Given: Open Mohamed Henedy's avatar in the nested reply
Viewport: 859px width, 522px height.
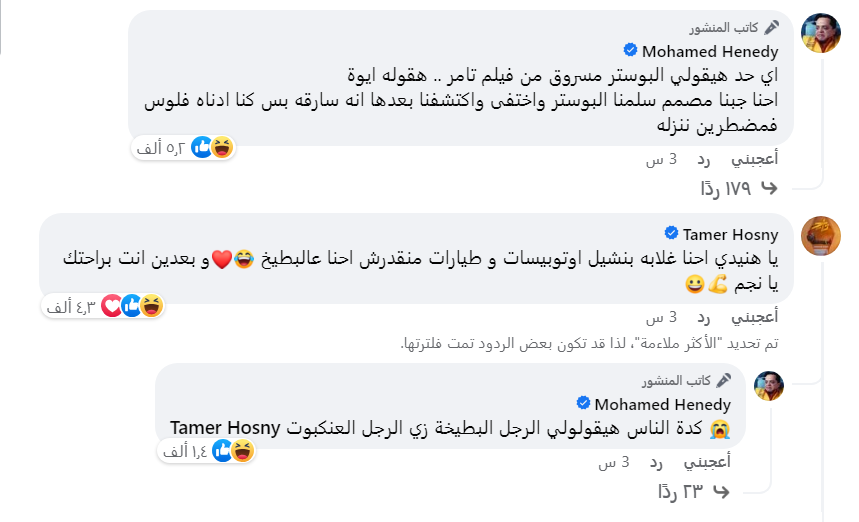Looking at the screenshot, I should tap(769, 386).
